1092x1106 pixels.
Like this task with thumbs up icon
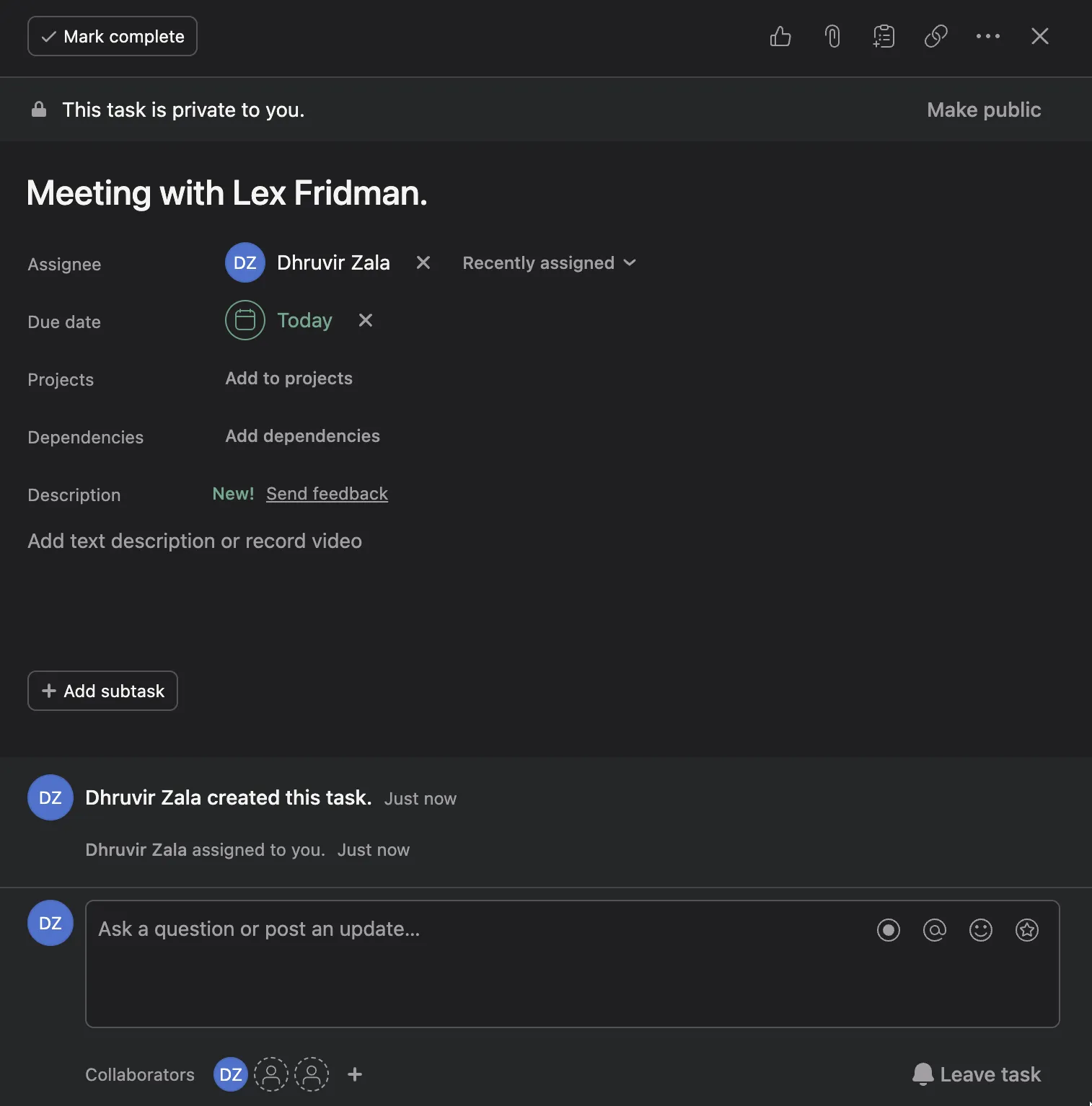pos(780,36)
